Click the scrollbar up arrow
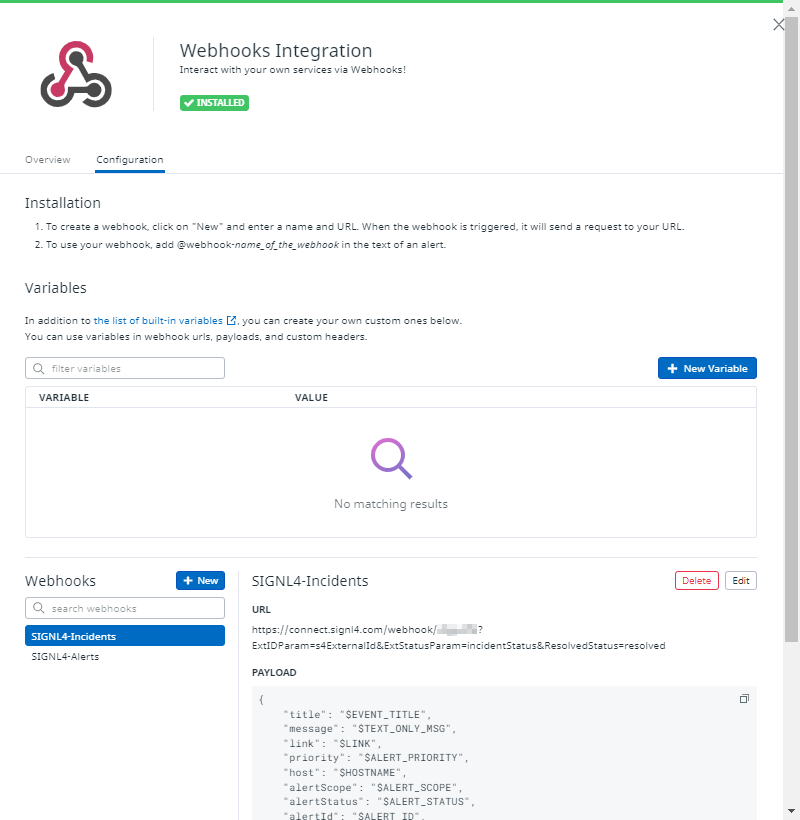Screen dimensions: 800x820 (x=792, y=9)
